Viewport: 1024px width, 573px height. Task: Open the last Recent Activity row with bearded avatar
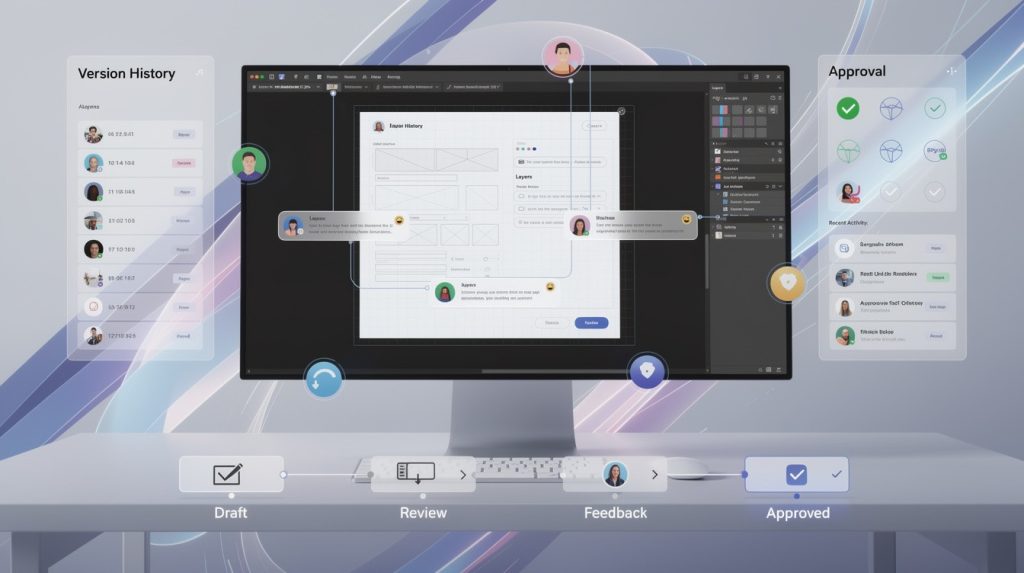point(892,335)
